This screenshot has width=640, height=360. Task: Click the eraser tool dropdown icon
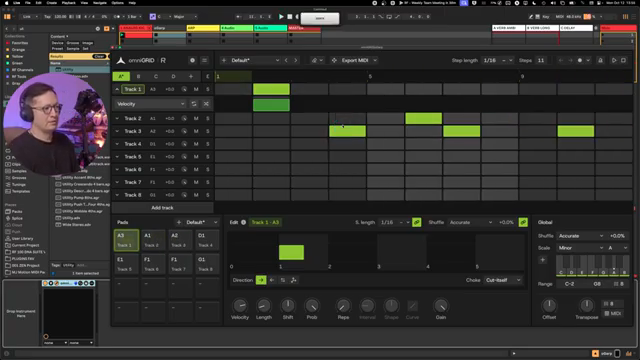(317, 60)
